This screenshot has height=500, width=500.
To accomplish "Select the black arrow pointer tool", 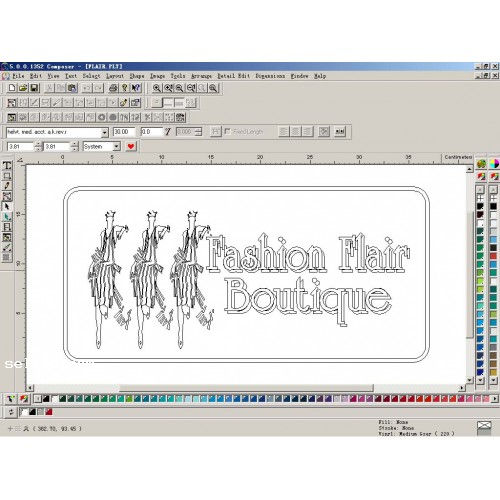I will (x=7, y=207).
